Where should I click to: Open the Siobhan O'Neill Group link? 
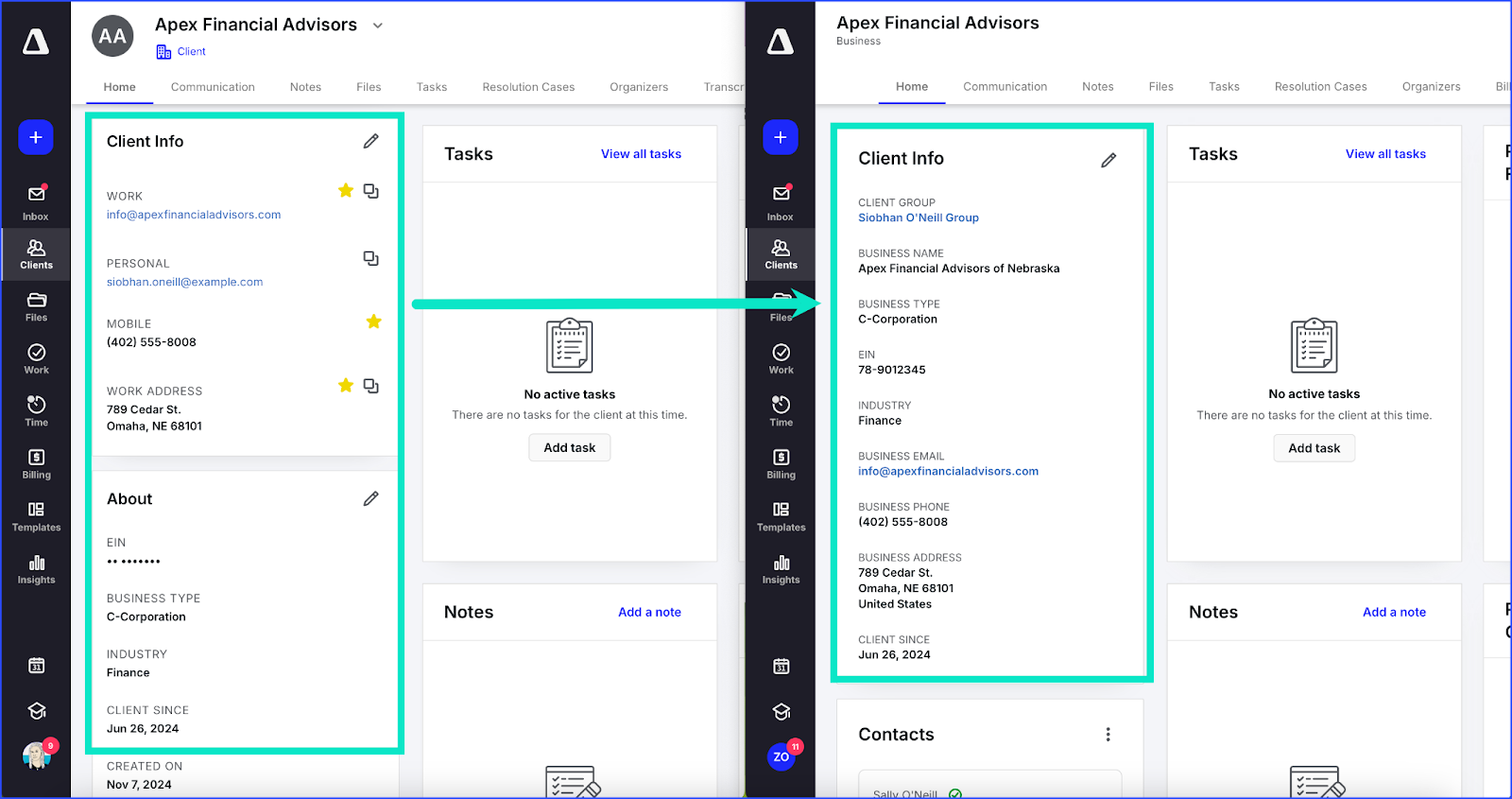point(918,217)
